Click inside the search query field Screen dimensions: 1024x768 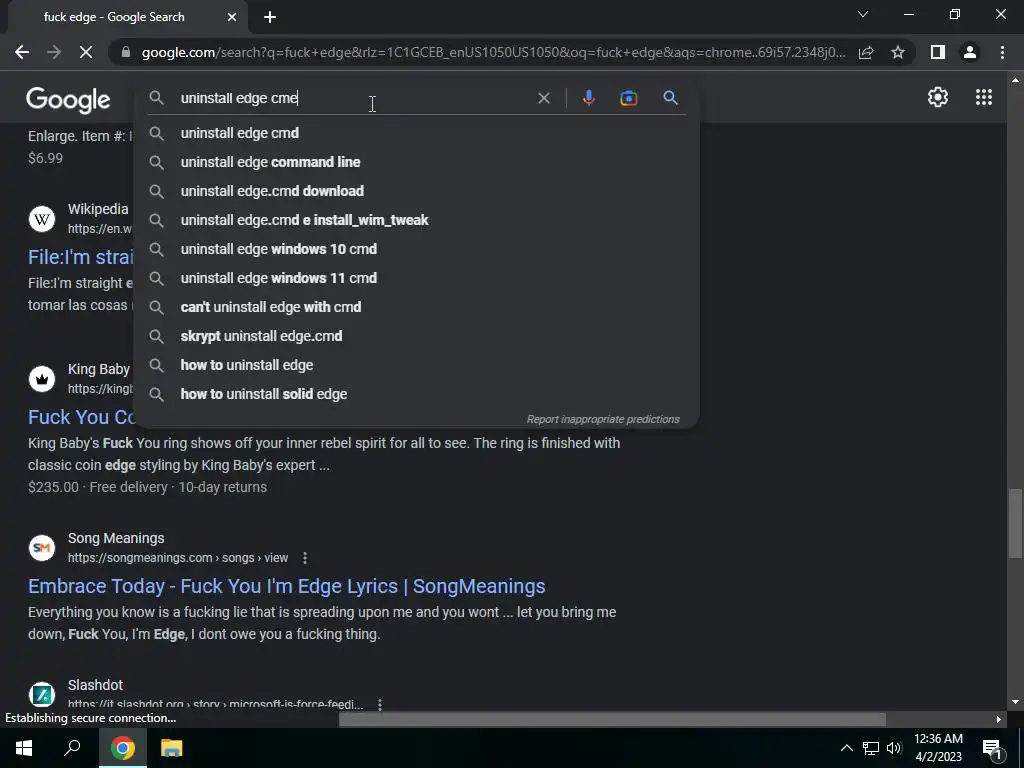[353, 98]
